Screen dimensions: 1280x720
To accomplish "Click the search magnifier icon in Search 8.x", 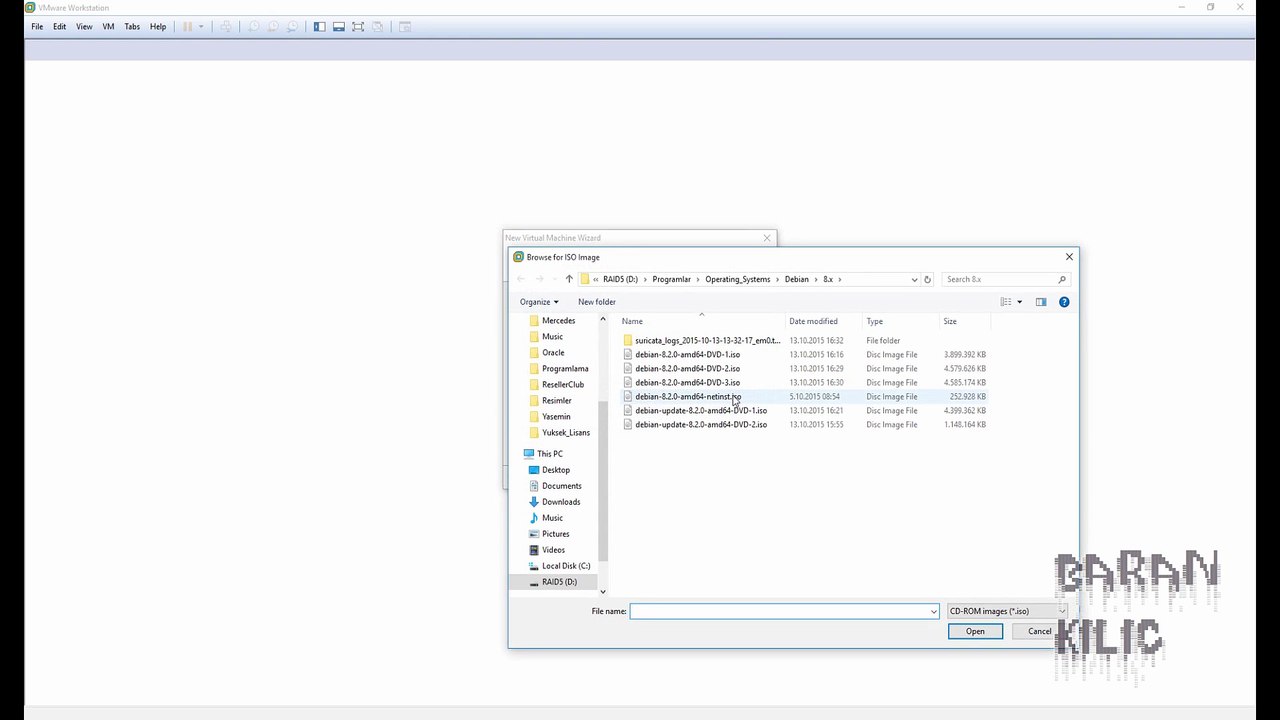I will click(x=1062, y=279).
